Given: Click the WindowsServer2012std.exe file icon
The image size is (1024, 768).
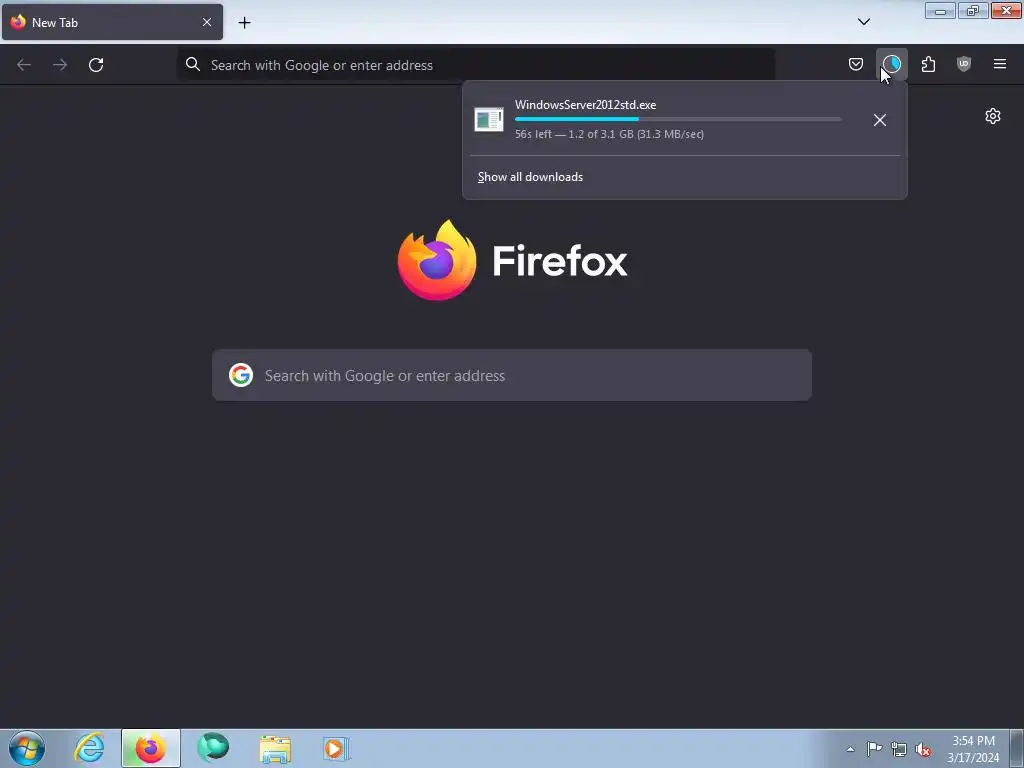Looking at the screenshot, I should click(488, 120).
